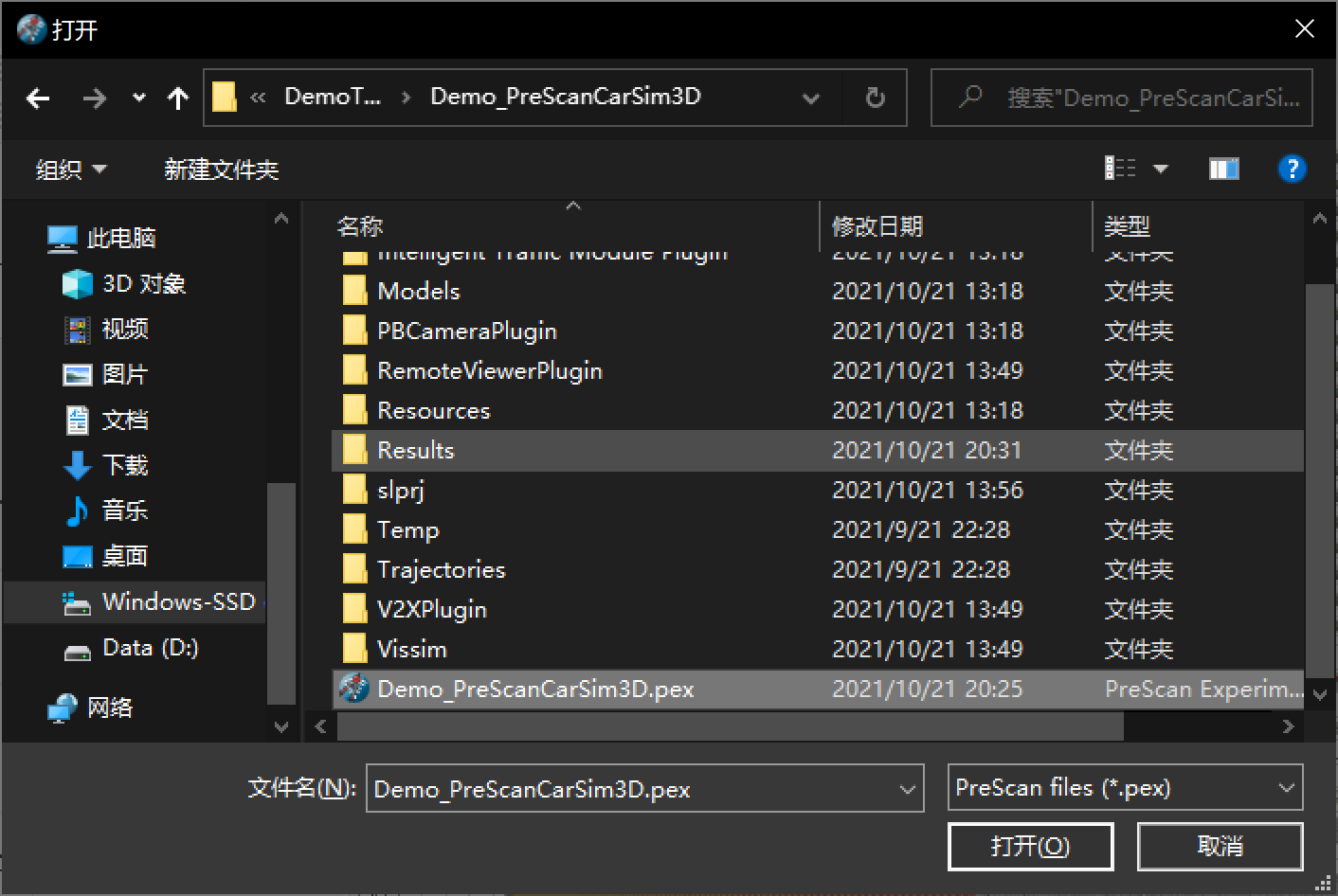Image resolution: width=1338 pixels, height=896 pixels.
Task: Open the Data (D:) drive
Action: point(152,648)
